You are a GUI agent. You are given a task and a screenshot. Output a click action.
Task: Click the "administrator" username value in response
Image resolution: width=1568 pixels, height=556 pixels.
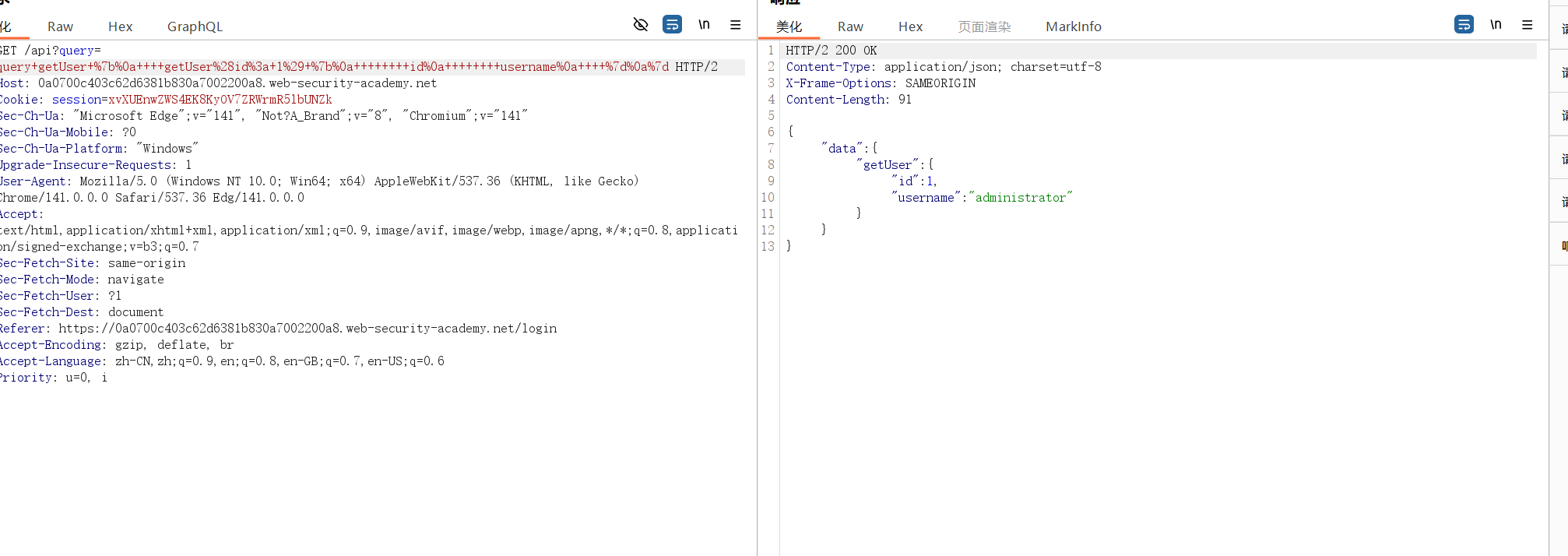pyautogui.click(x=1020, y=198)
